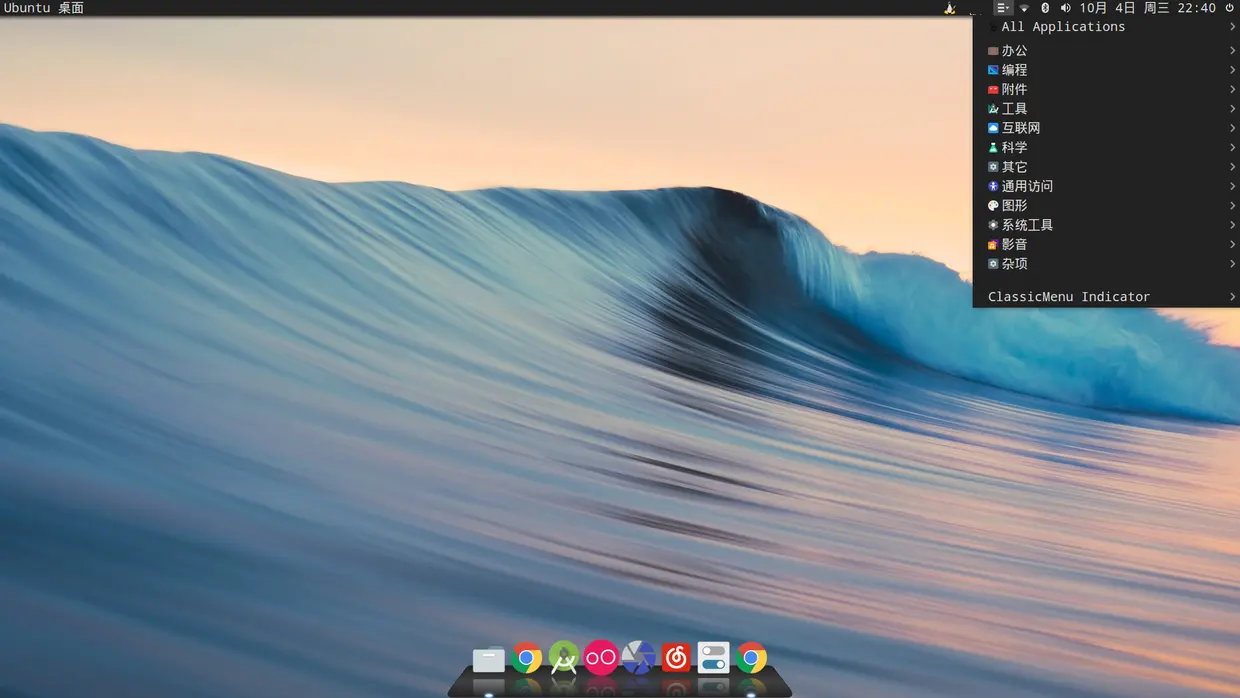Launch Android Studio from the dock

pos(564,658)
